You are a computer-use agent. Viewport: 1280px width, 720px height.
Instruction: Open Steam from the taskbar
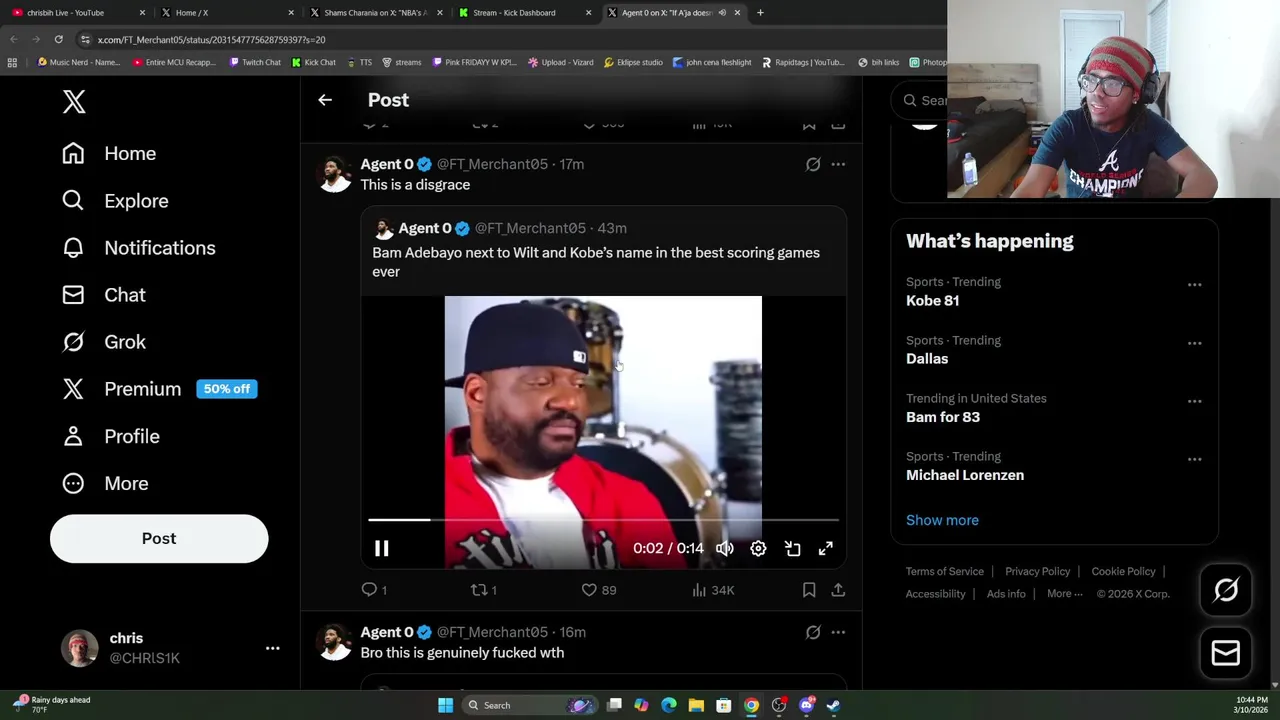pos(833,705)
